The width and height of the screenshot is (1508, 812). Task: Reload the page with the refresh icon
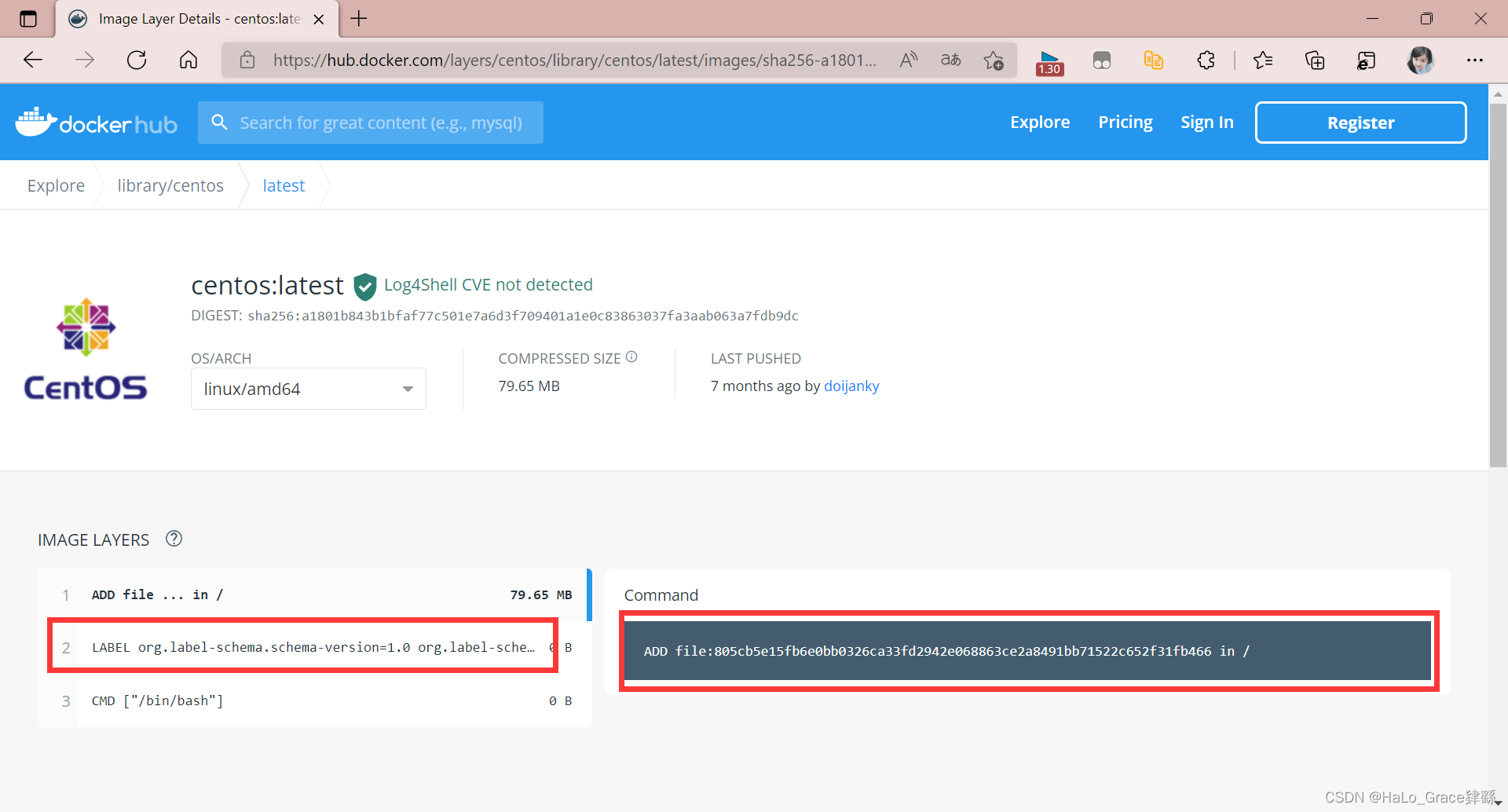click(137, 60)
